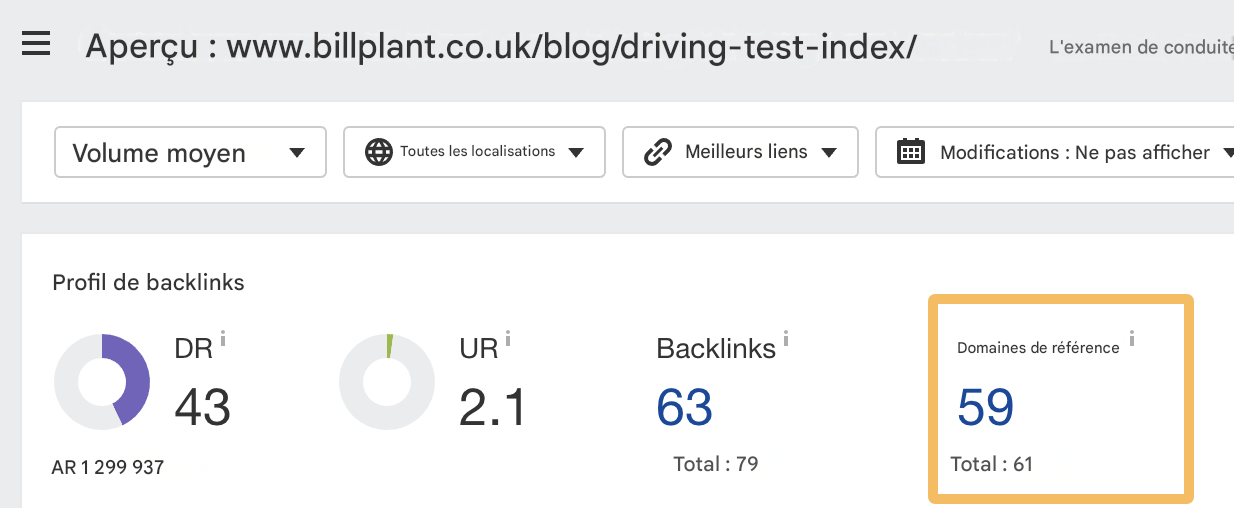Screen dimensions: 1234x508
Task: Open the Volume moyen dropdown
Action: tap(190, 152)
